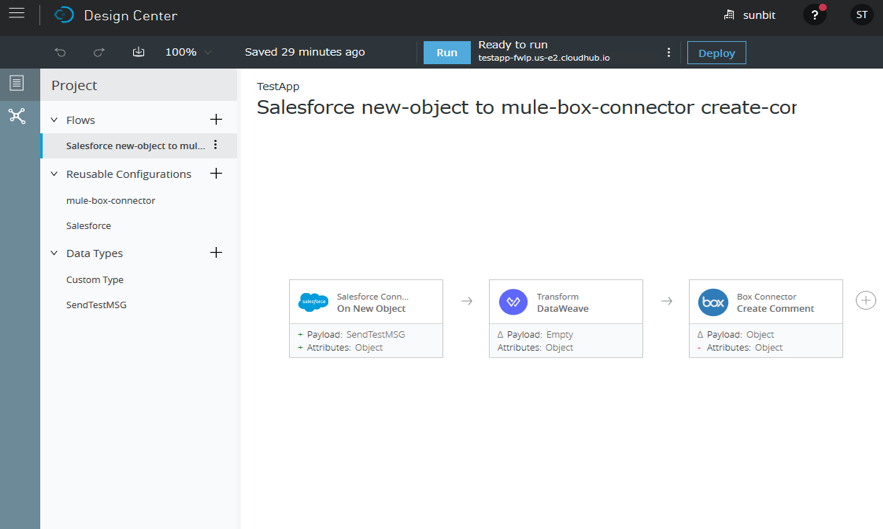This screenshot has height=529, width=883.
Task: Click the flow title heading
Action: (527, 107)
